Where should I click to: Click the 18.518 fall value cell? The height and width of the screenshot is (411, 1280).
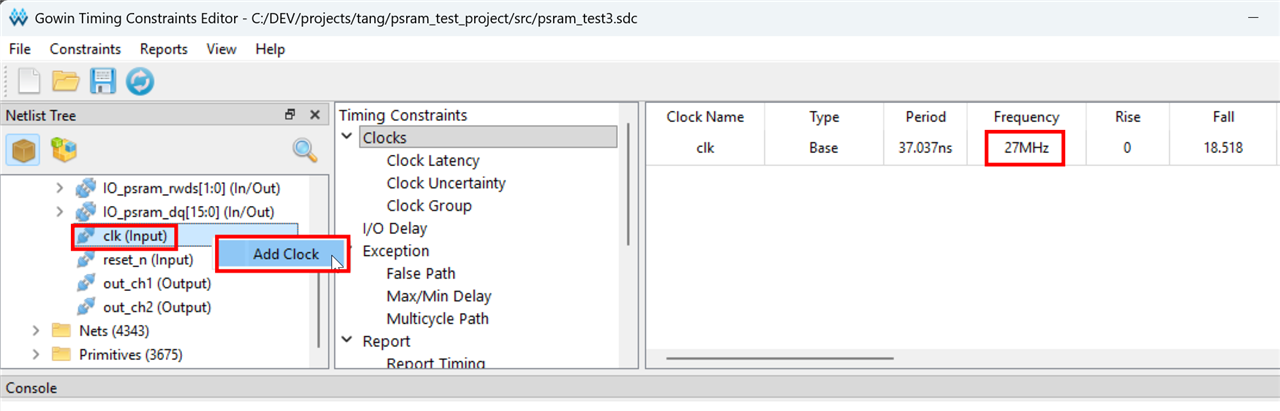coord(1223,148)
